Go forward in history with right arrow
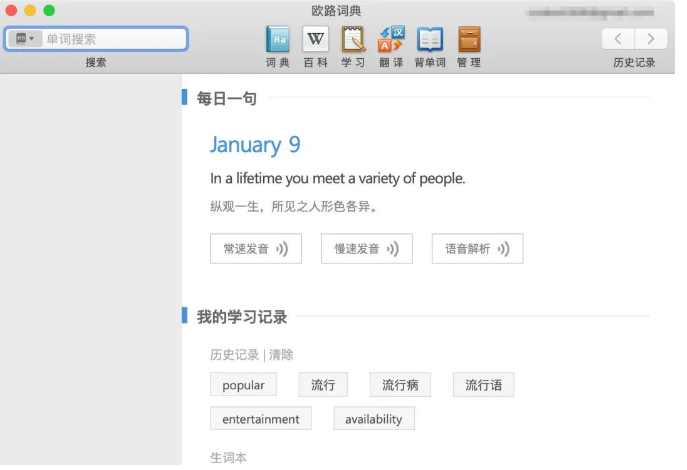 click(x=651, y=39)
